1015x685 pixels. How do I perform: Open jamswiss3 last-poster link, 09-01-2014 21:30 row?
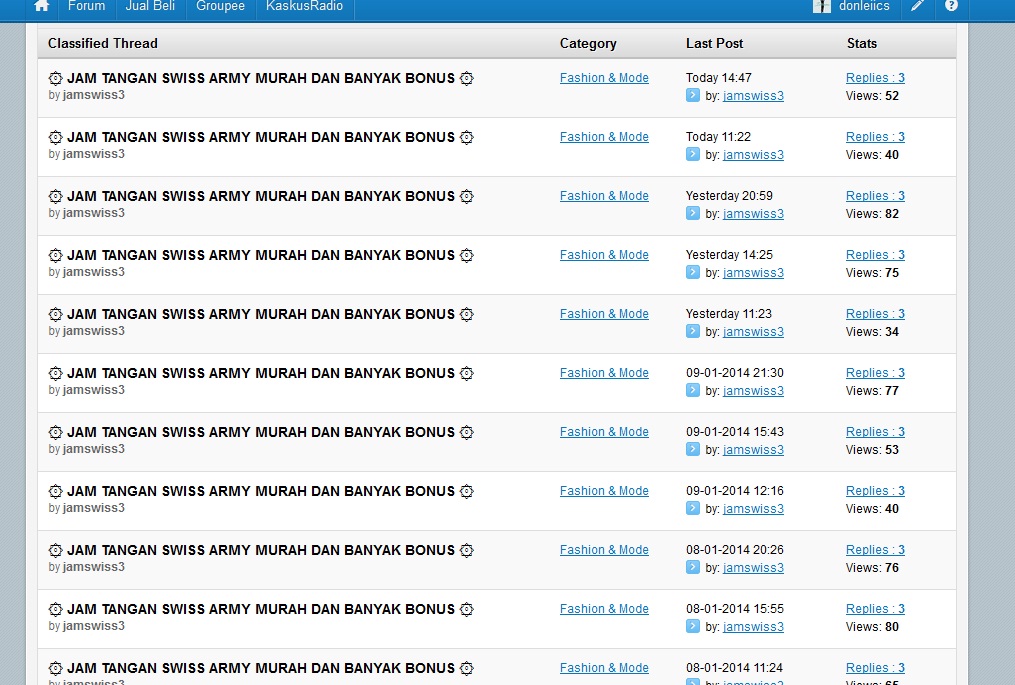(x=753, y=390)
